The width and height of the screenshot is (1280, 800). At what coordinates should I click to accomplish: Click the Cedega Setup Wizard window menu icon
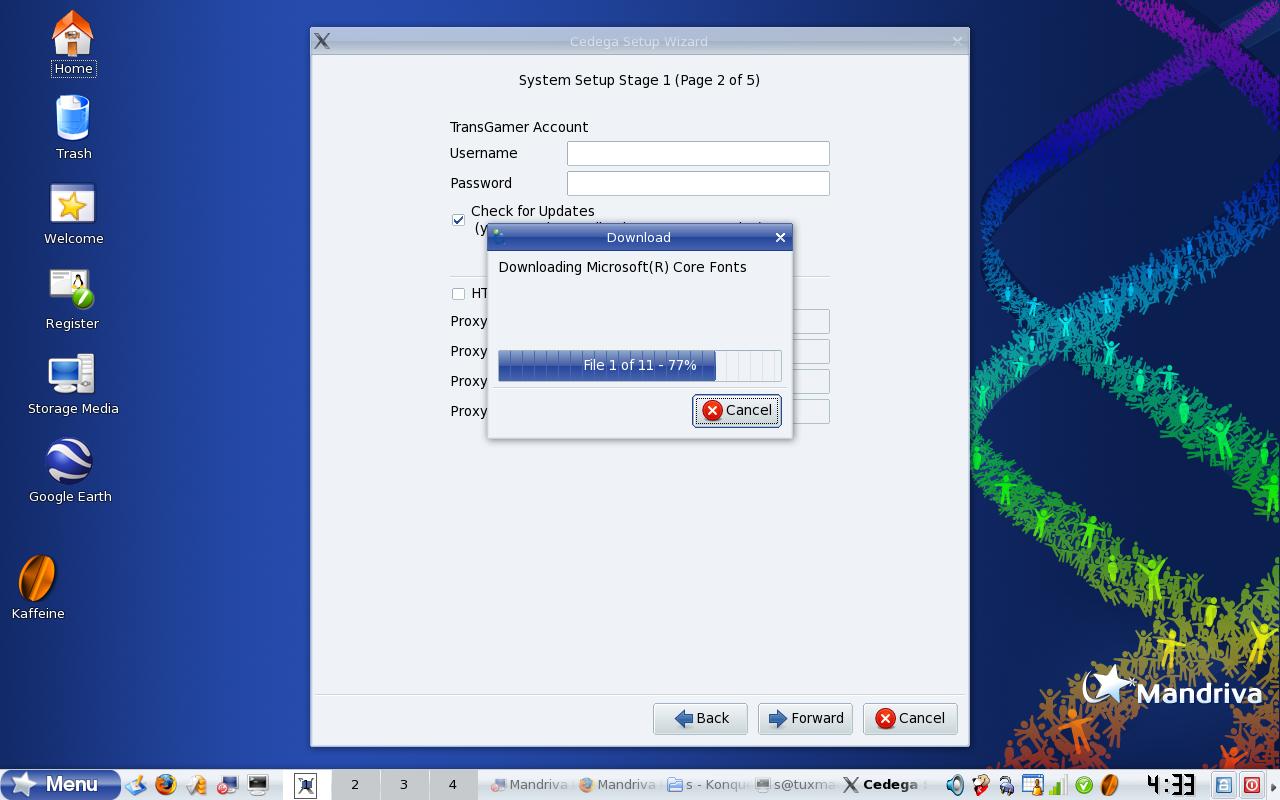pos(322,41)
